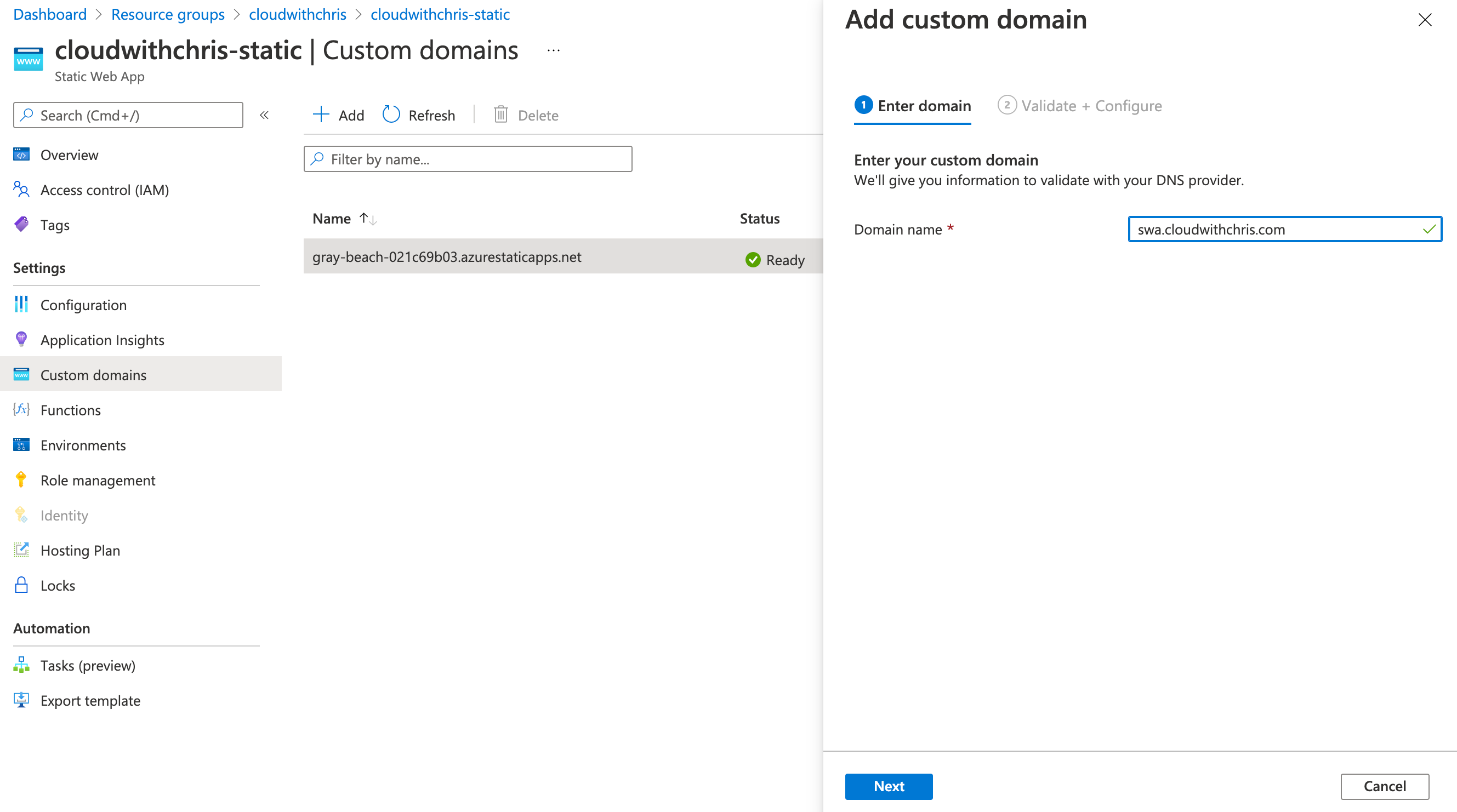The image size is (1457, 812).
Task: Navigate to Dashboard via breadcrumb
Action: pos(49,14)
